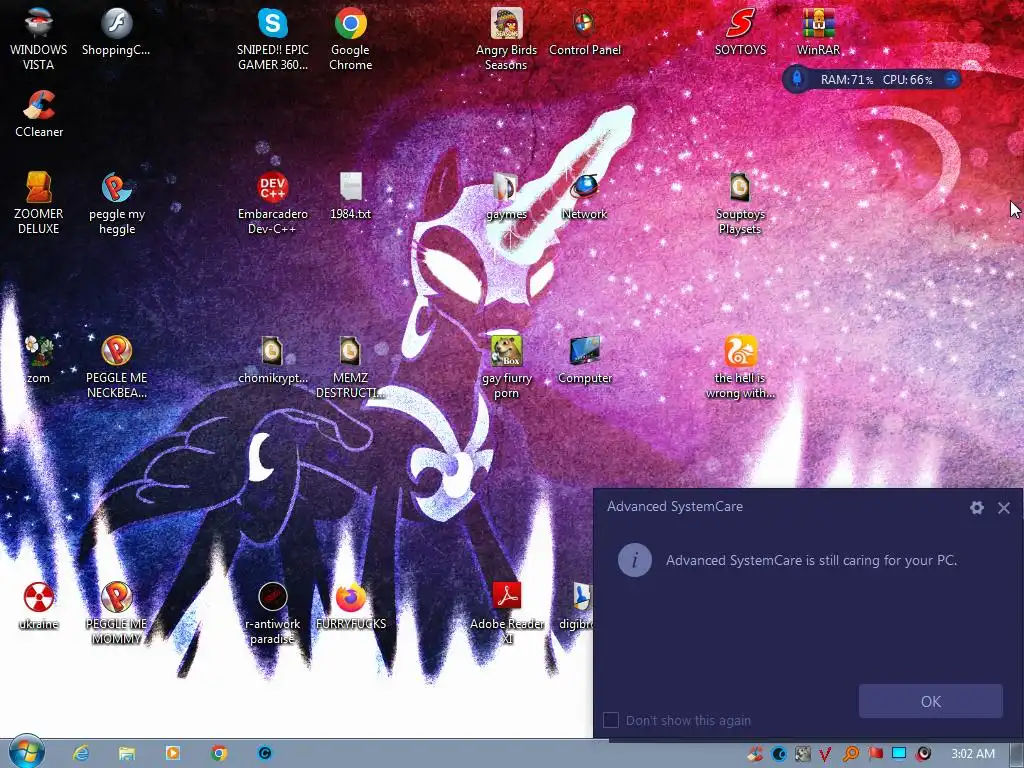Image resolution: width=1024 pixels, height=768 pixels.
Task: Click the monitor network tray icon
Action: [899, 753]
